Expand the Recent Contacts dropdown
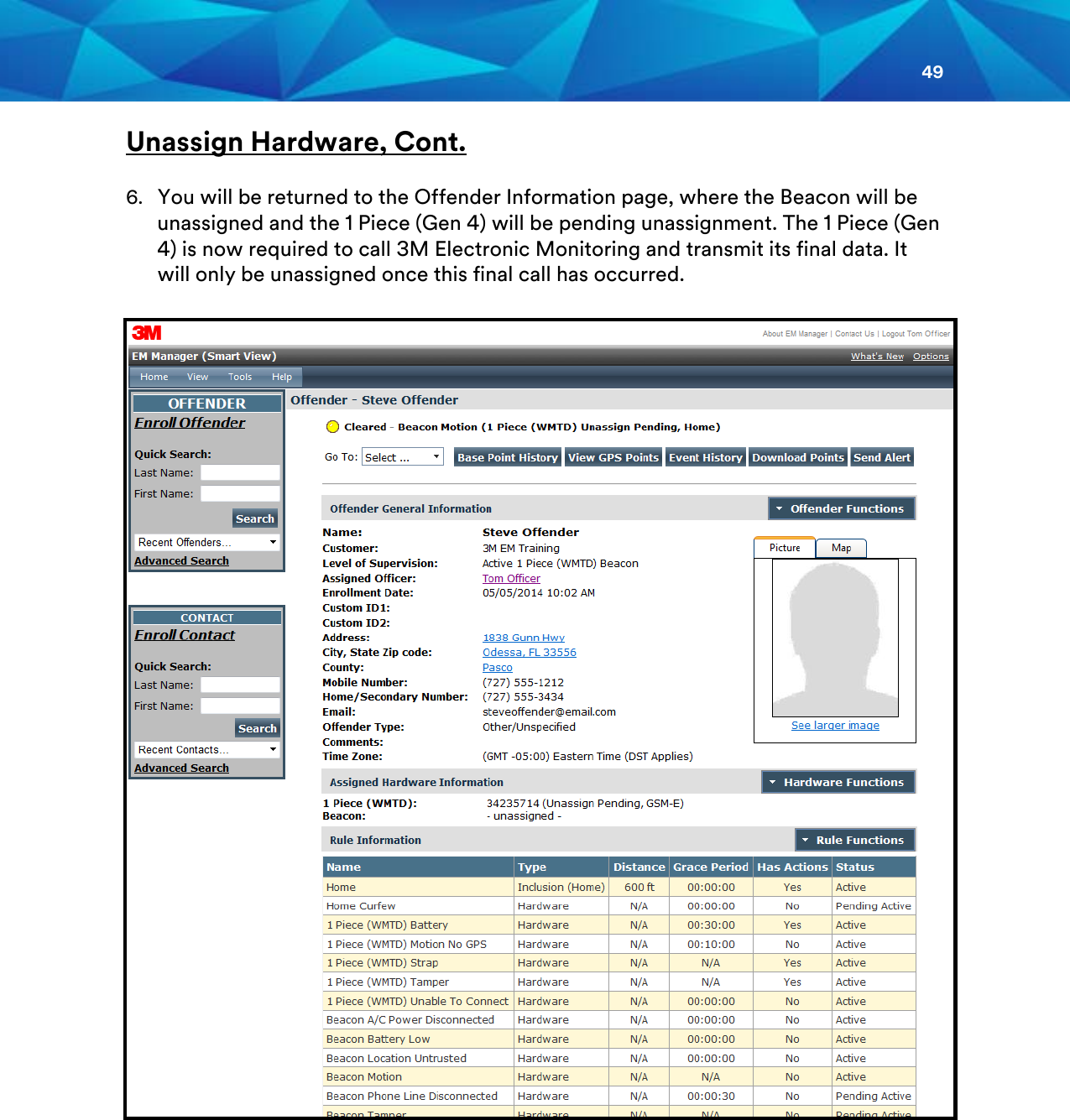Screen dimensions: 1070x1120 tap(207, 750)
